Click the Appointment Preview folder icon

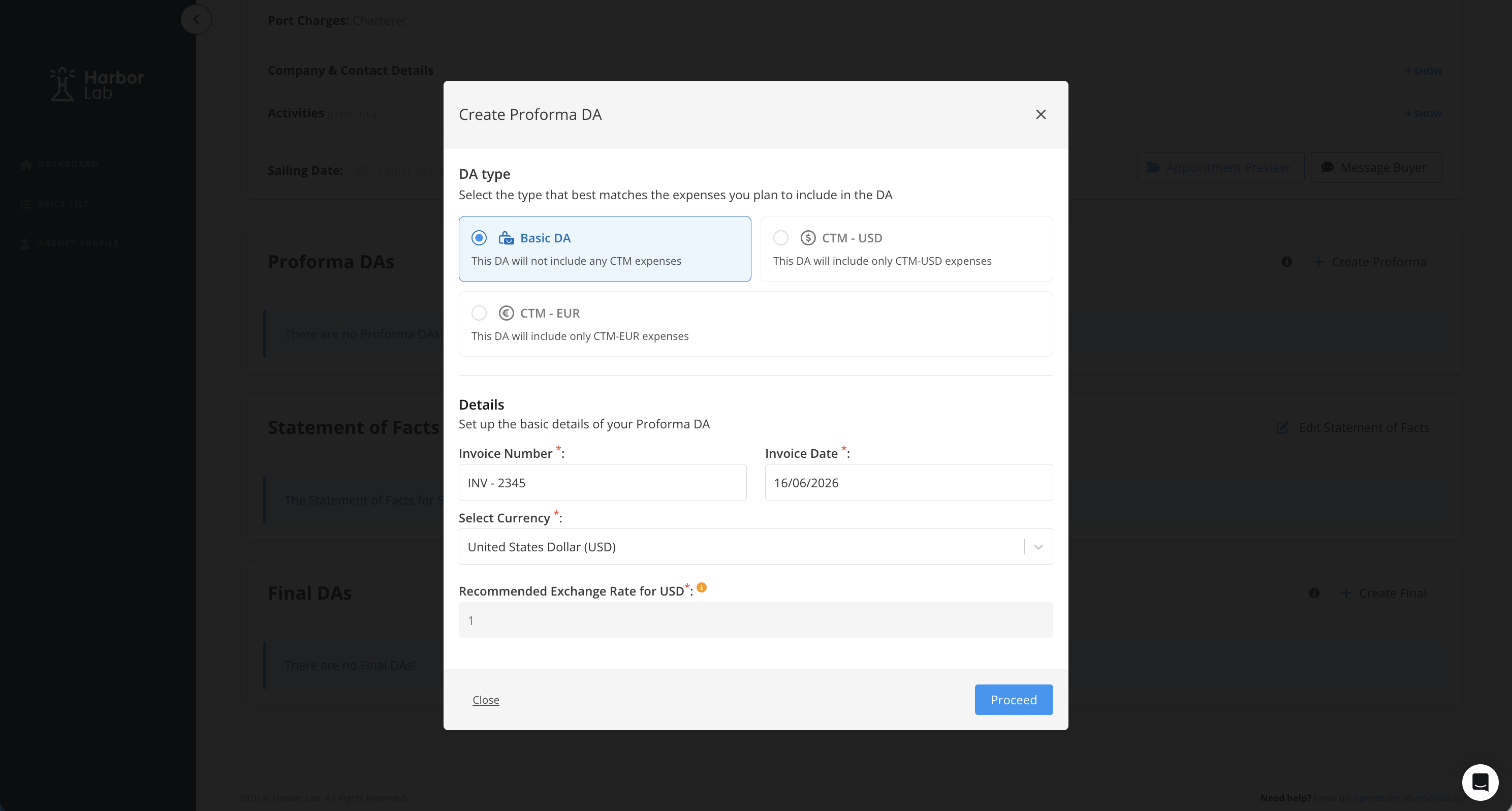[1153, 167]
